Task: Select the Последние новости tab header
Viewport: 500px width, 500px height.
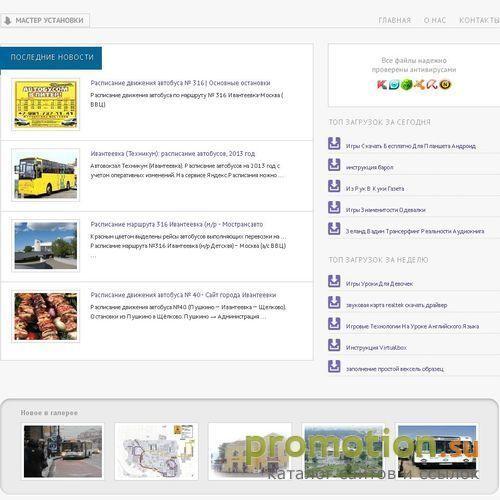Action: coord(51,57)
